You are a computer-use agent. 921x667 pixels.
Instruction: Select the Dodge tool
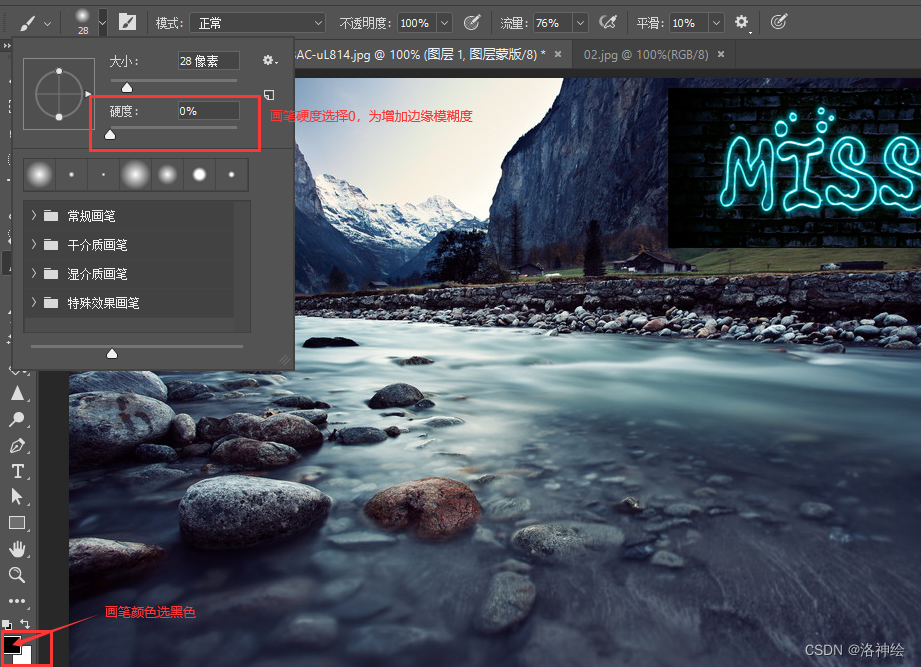tap(17, 419)
